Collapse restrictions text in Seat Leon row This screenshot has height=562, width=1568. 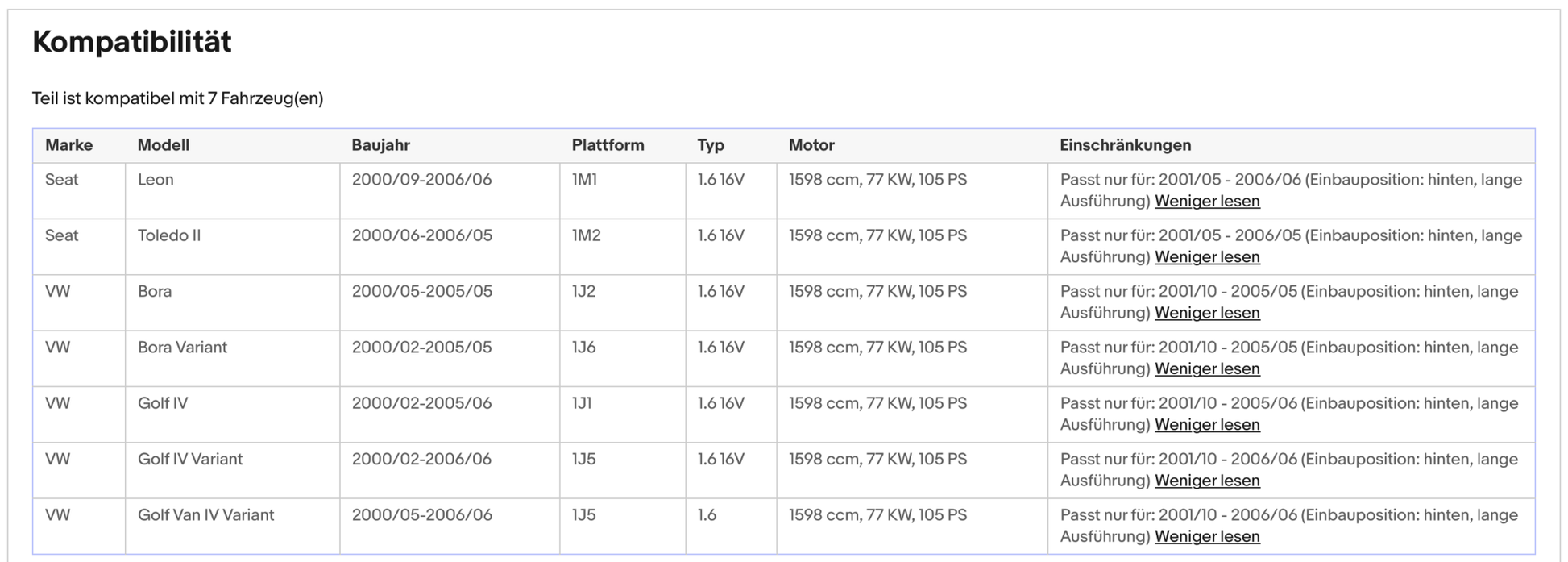coord(1206,202)
